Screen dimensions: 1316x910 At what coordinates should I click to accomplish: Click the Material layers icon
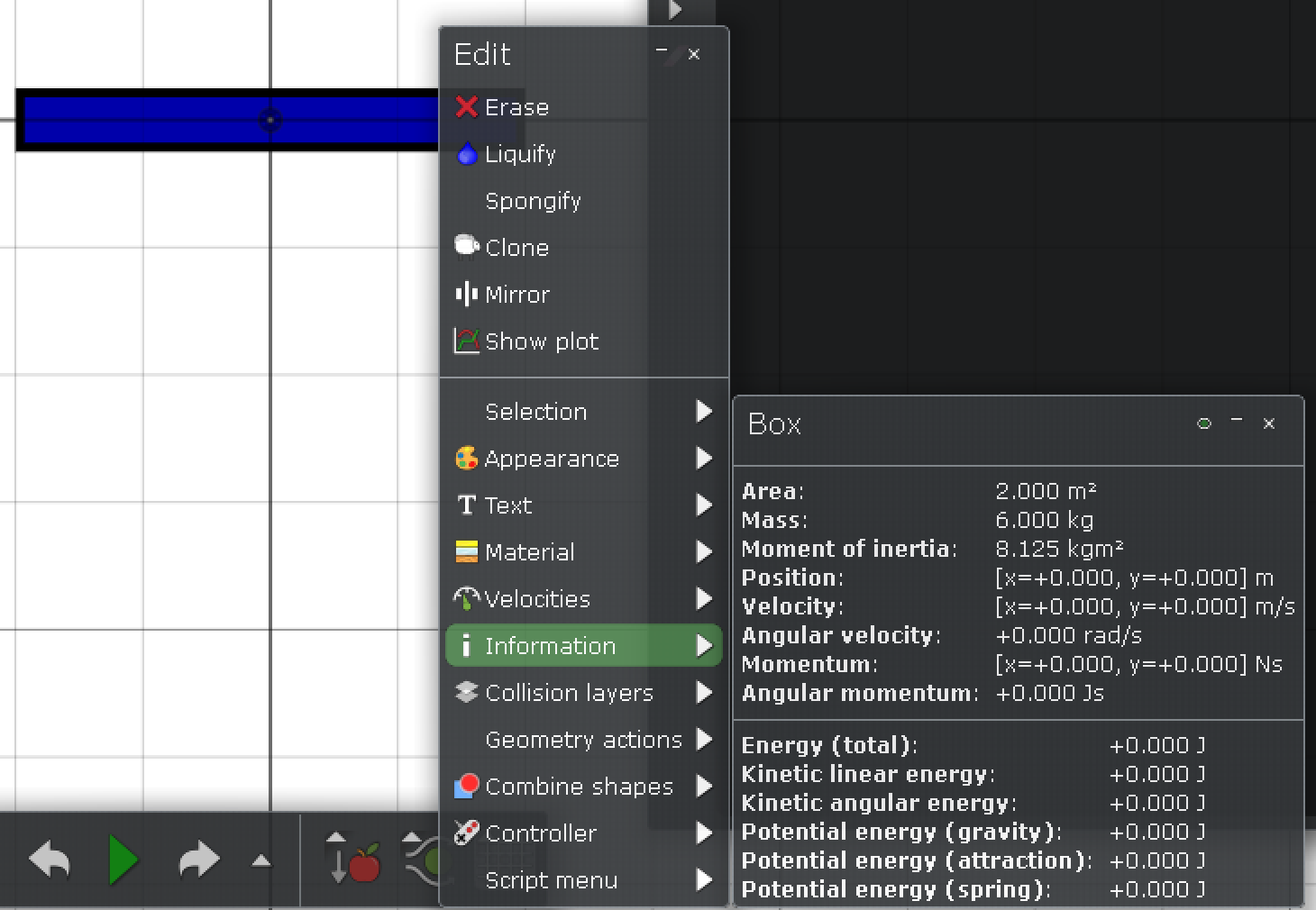pyautogui.click(x=466, y=551)
